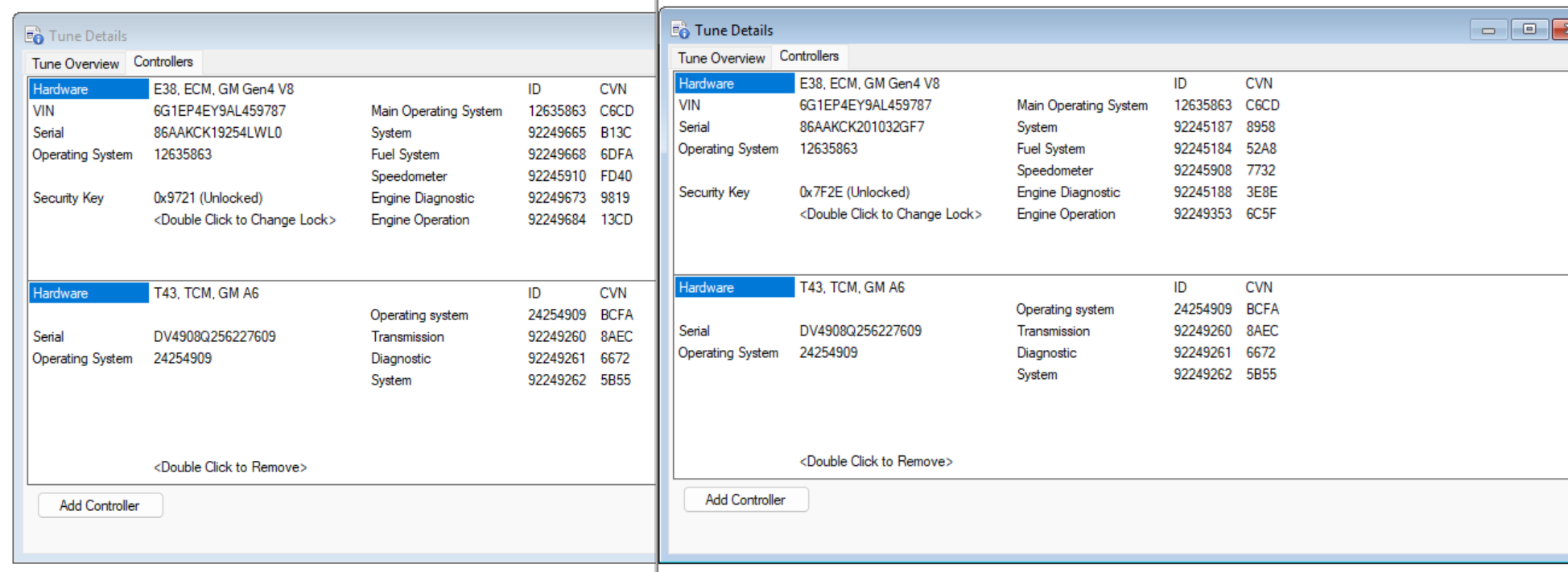Select Controllers tab in the inactive greyed-out window
The height and width of the screenshot is (572, 1568).
(x=163, y=62)
